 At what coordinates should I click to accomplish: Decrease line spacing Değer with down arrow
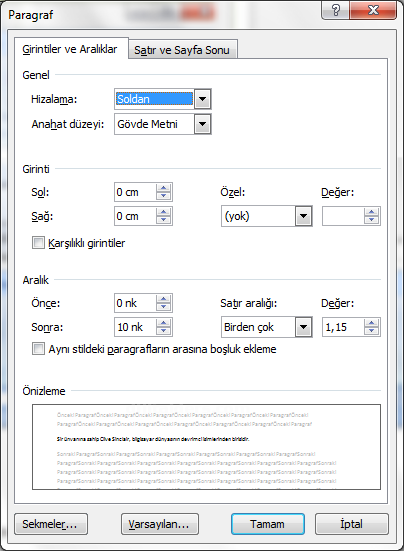[371, 331]
